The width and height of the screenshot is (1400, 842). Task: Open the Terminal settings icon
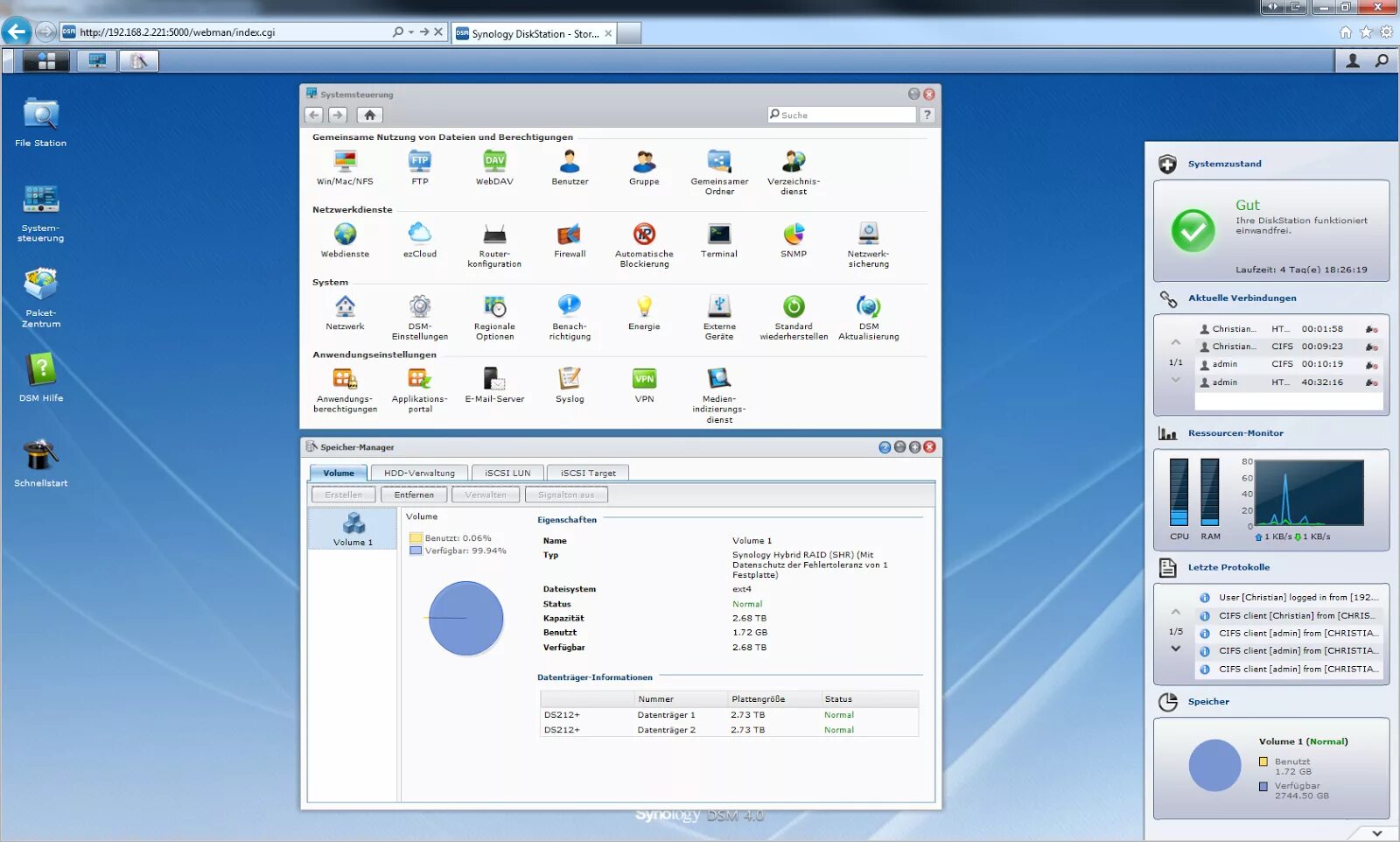tap(719, 241)
